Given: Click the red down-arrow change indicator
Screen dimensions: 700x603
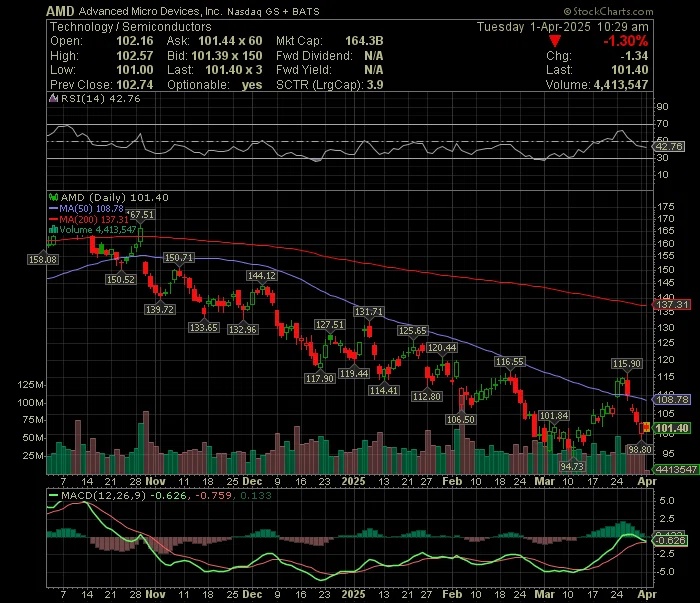Looking at the screenshot, I should (x=555, y=41).
